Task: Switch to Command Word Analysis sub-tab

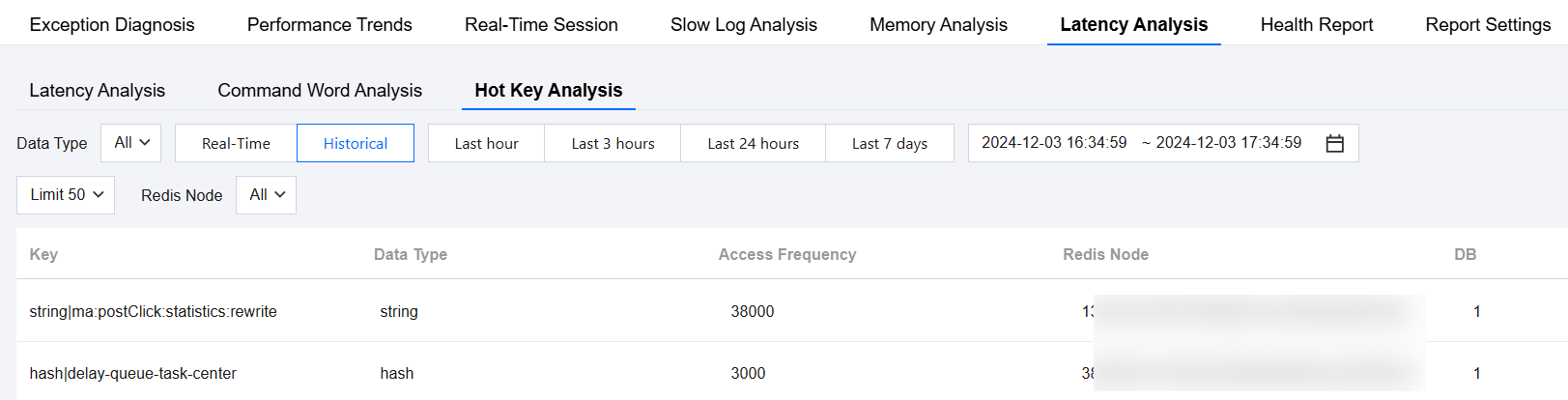Action: point(320,91)
